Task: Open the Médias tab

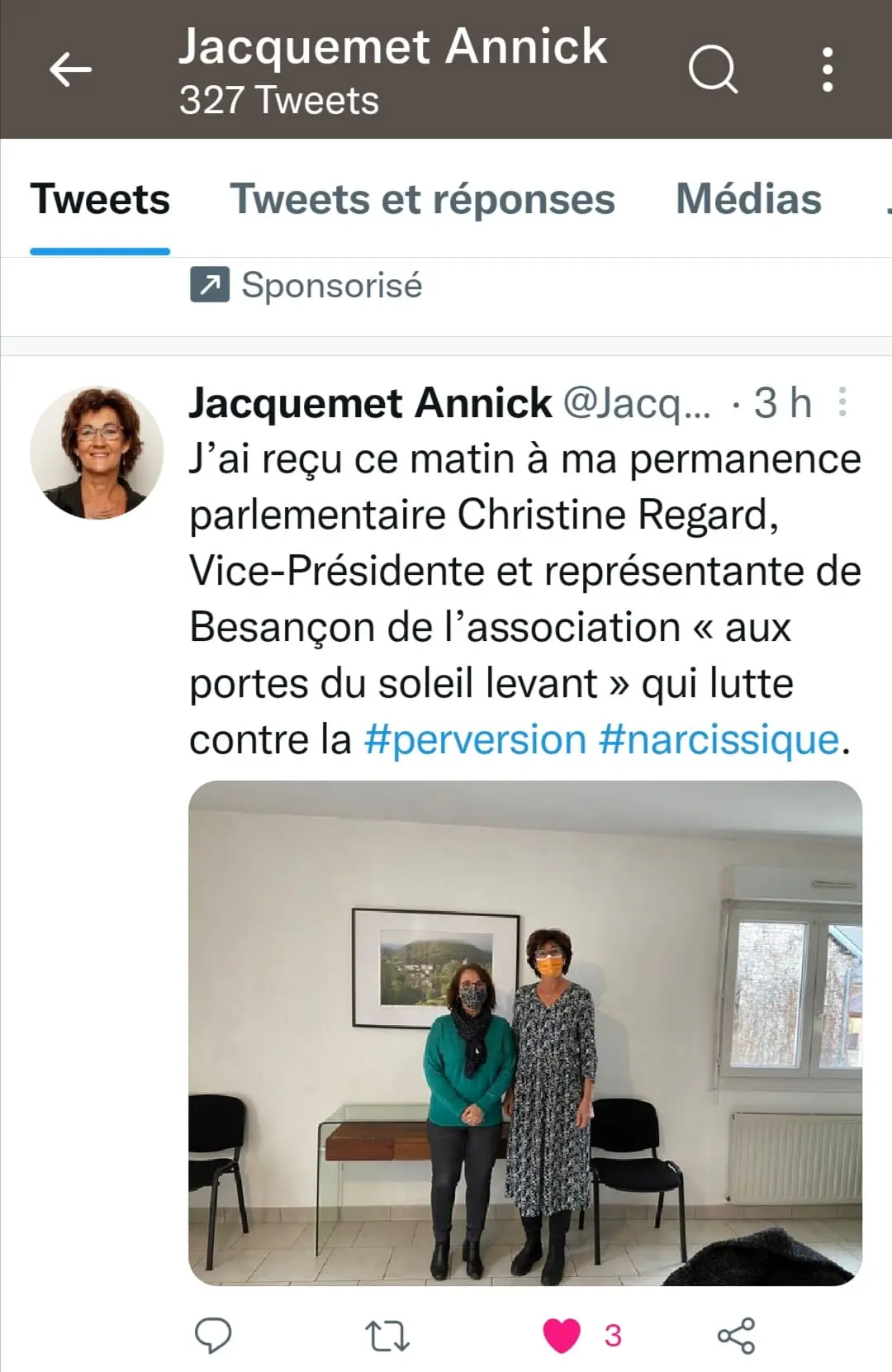Action: click(748, 199)
